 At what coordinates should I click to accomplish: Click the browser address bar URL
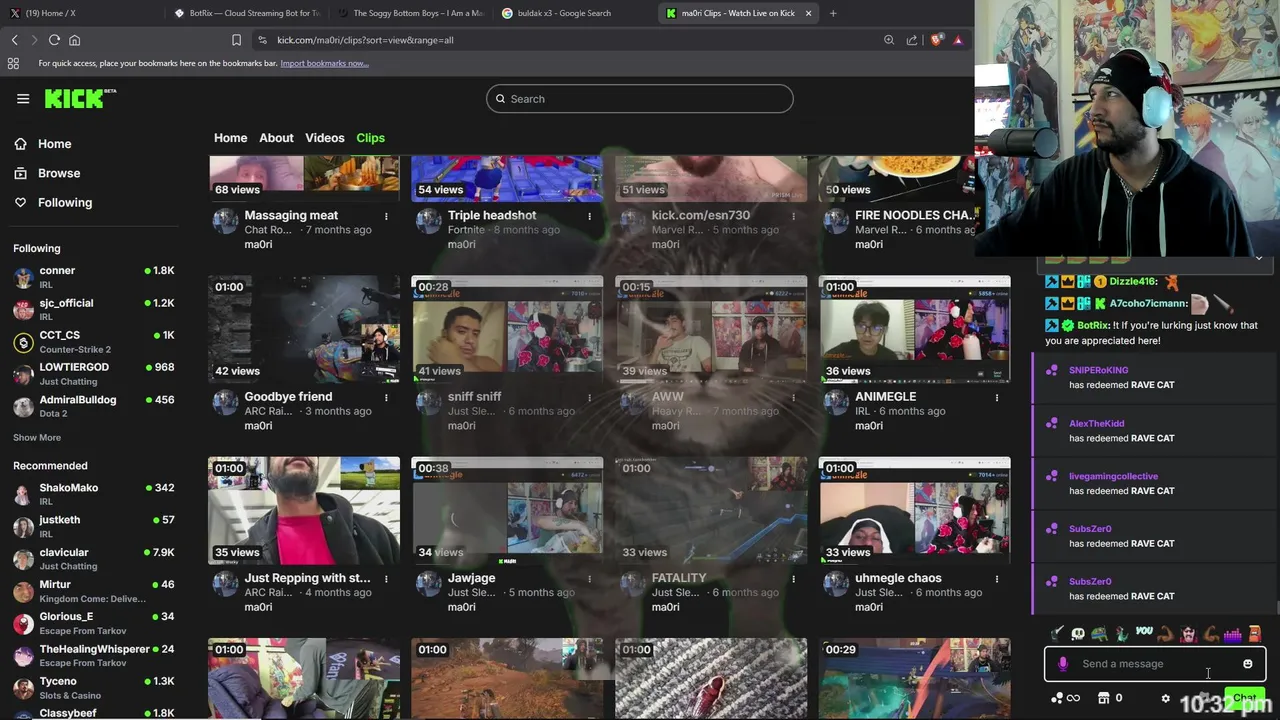click(x=365, y=40)
